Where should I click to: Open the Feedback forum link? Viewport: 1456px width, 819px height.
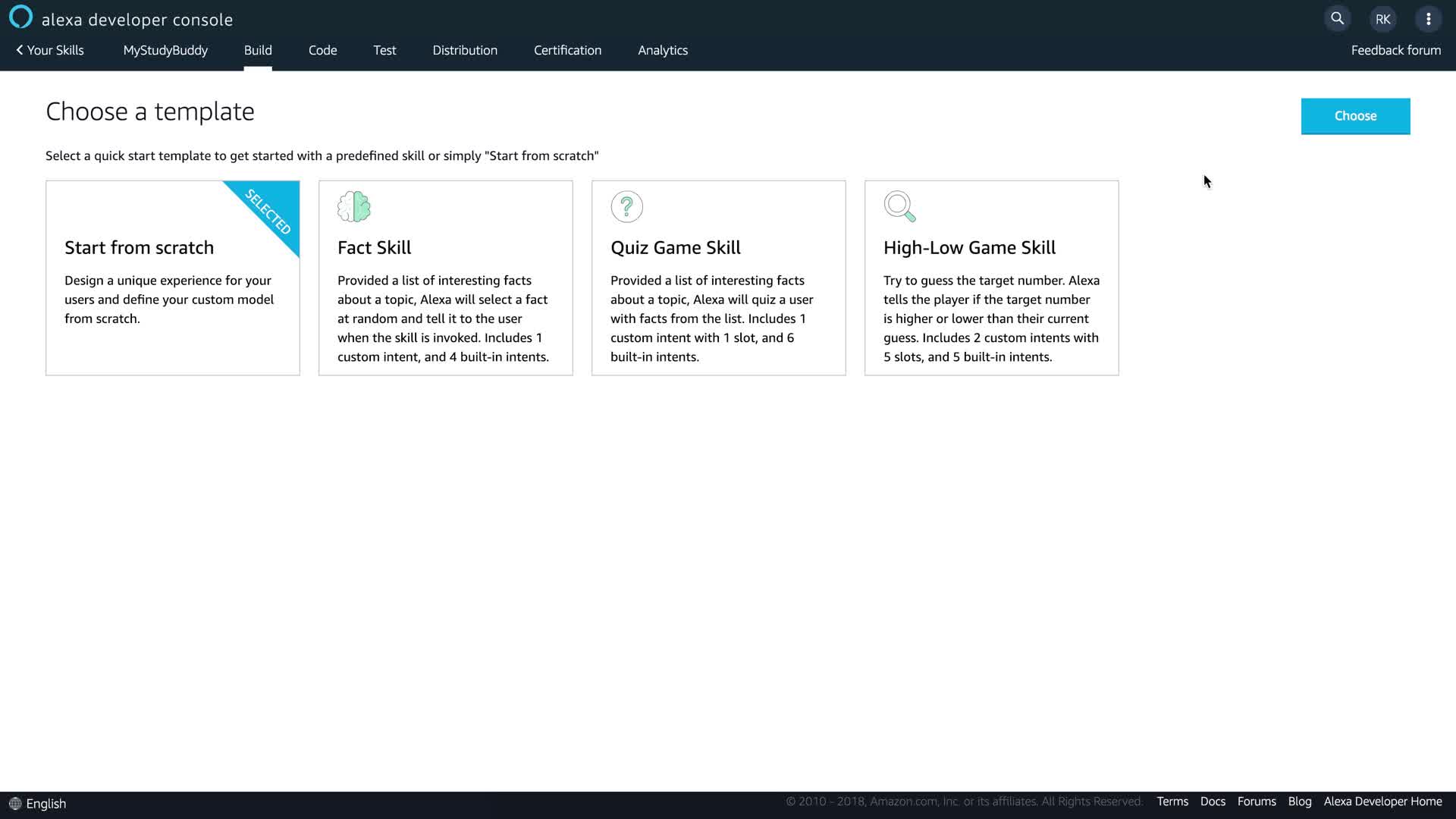[x=1396, y=50]
